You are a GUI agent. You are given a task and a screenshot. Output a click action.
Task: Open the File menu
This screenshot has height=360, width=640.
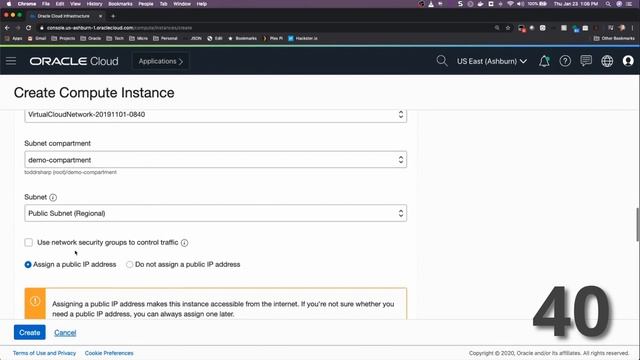(46, 4)
